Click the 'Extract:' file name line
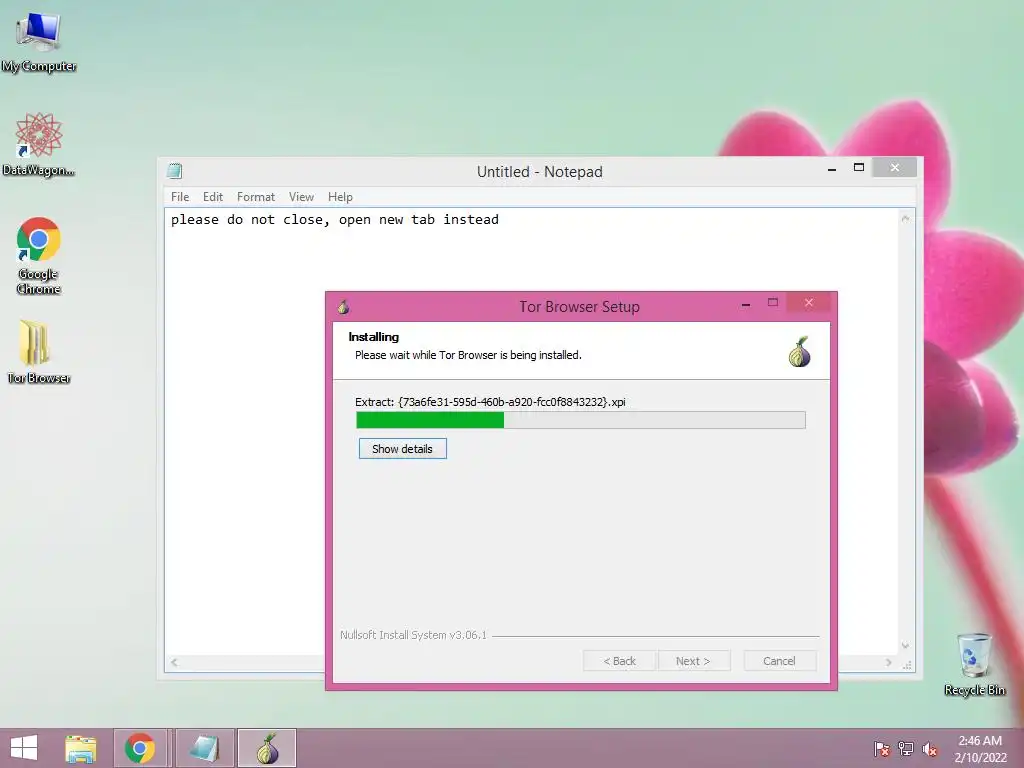 pyautogui.click(x=490, y=402)
